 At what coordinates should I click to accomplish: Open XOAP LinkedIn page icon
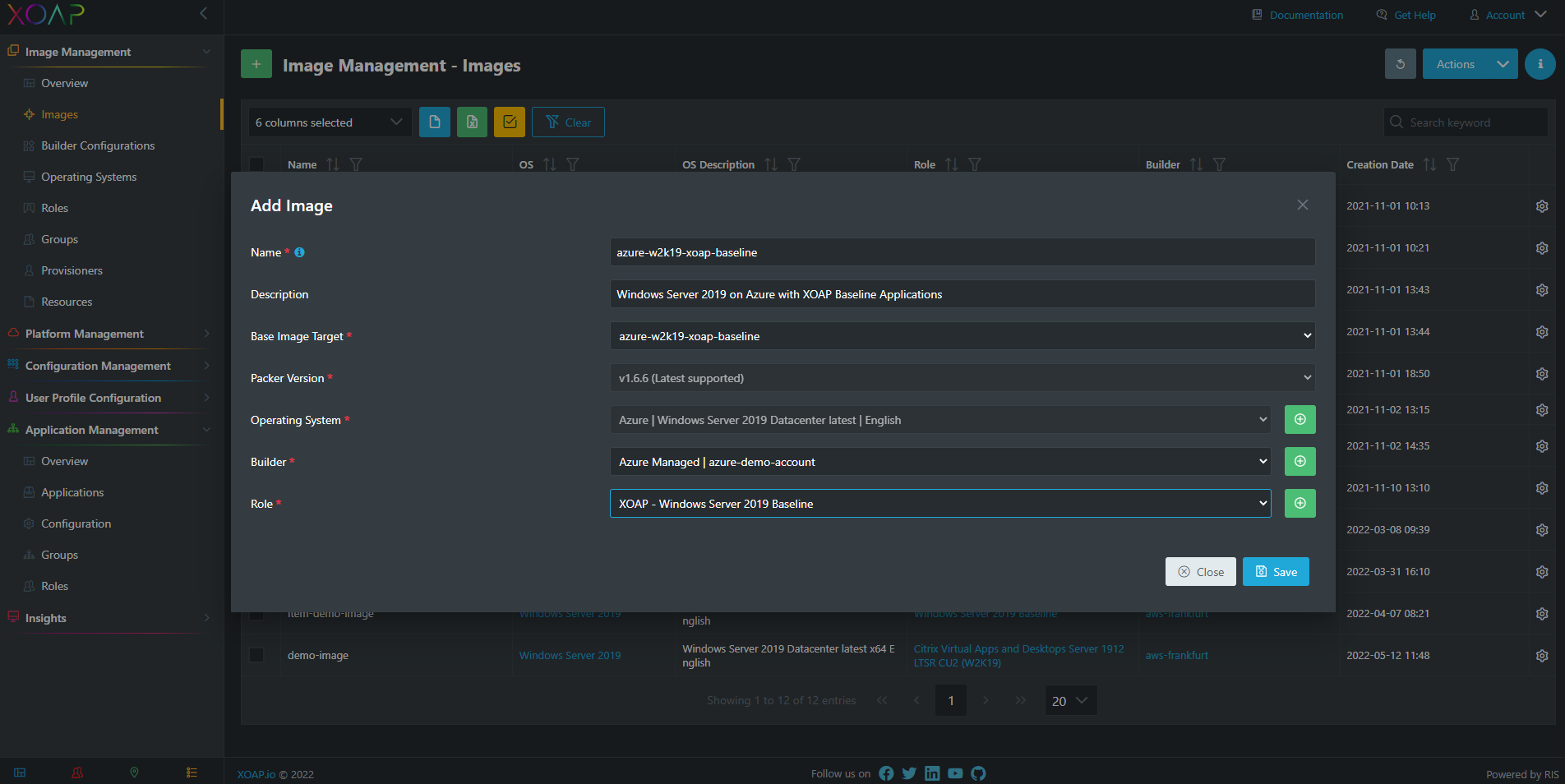[x=932, y=773]
